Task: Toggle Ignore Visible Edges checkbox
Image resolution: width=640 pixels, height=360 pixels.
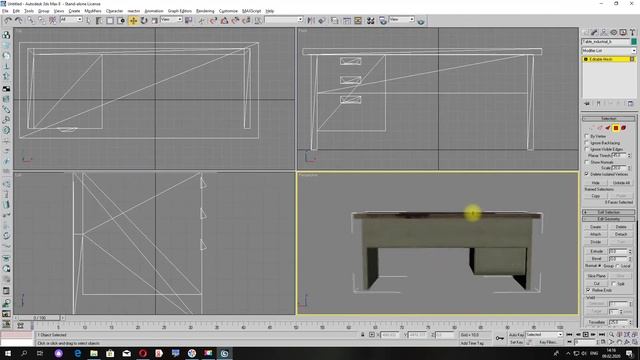Action: [587, 149]
